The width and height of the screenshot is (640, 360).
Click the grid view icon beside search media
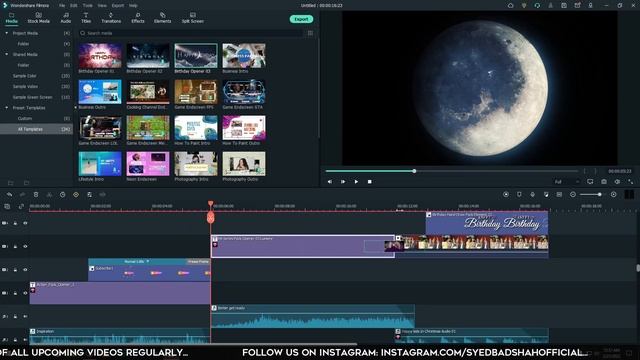(x=310, y=33)
